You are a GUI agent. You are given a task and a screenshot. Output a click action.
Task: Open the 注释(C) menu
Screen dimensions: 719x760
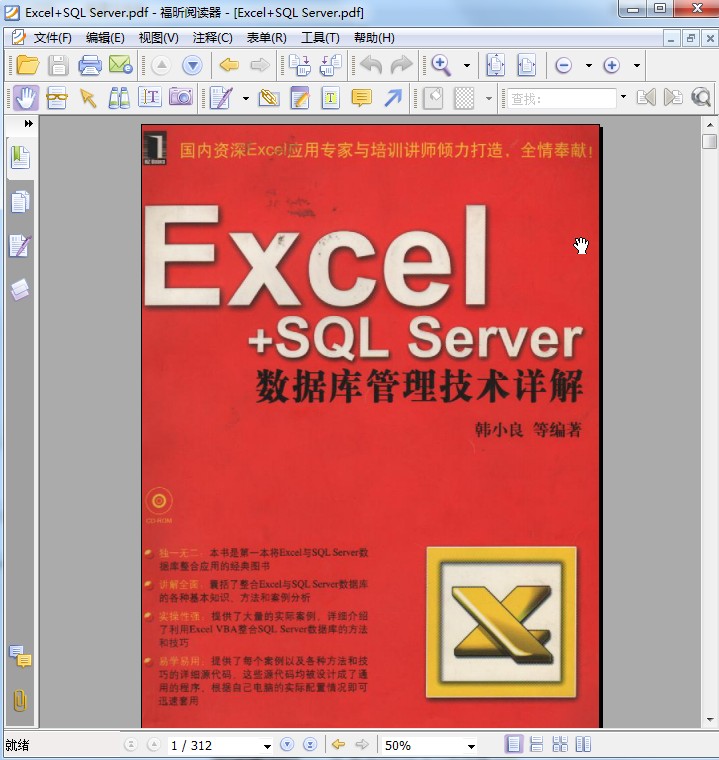[212, 37]
